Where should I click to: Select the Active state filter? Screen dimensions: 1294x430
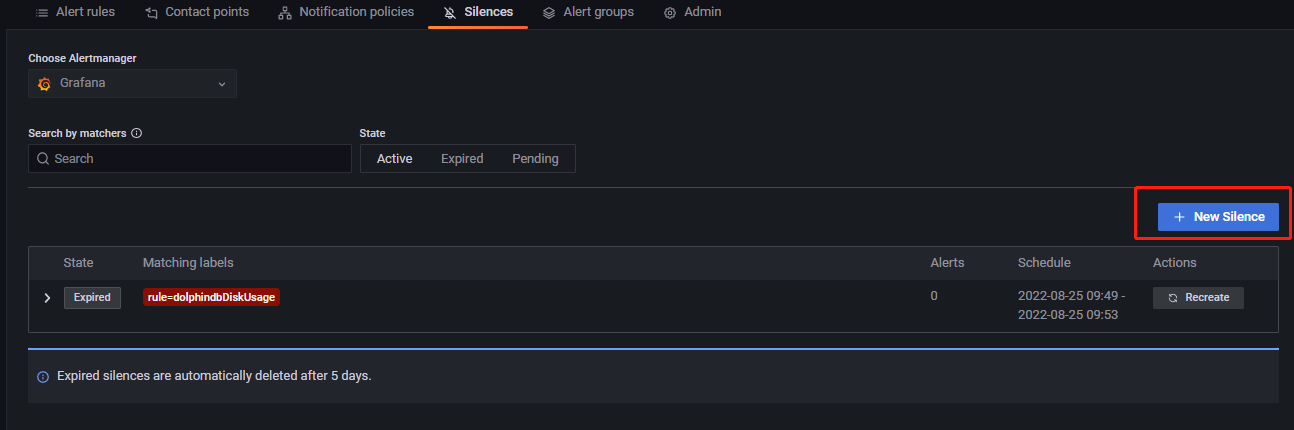click(x=394, y=159)
